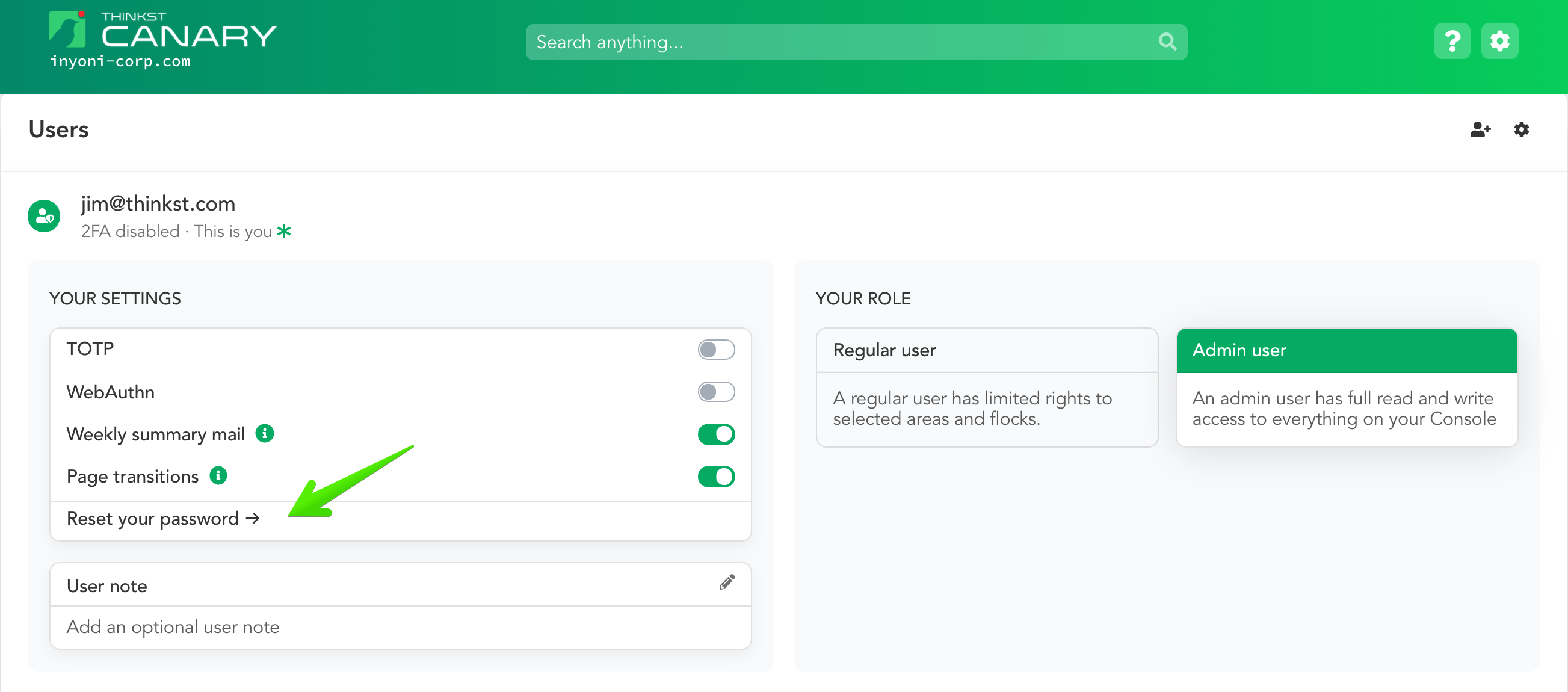Click the YOUR SETTINGS section label

tap(115, 298)
